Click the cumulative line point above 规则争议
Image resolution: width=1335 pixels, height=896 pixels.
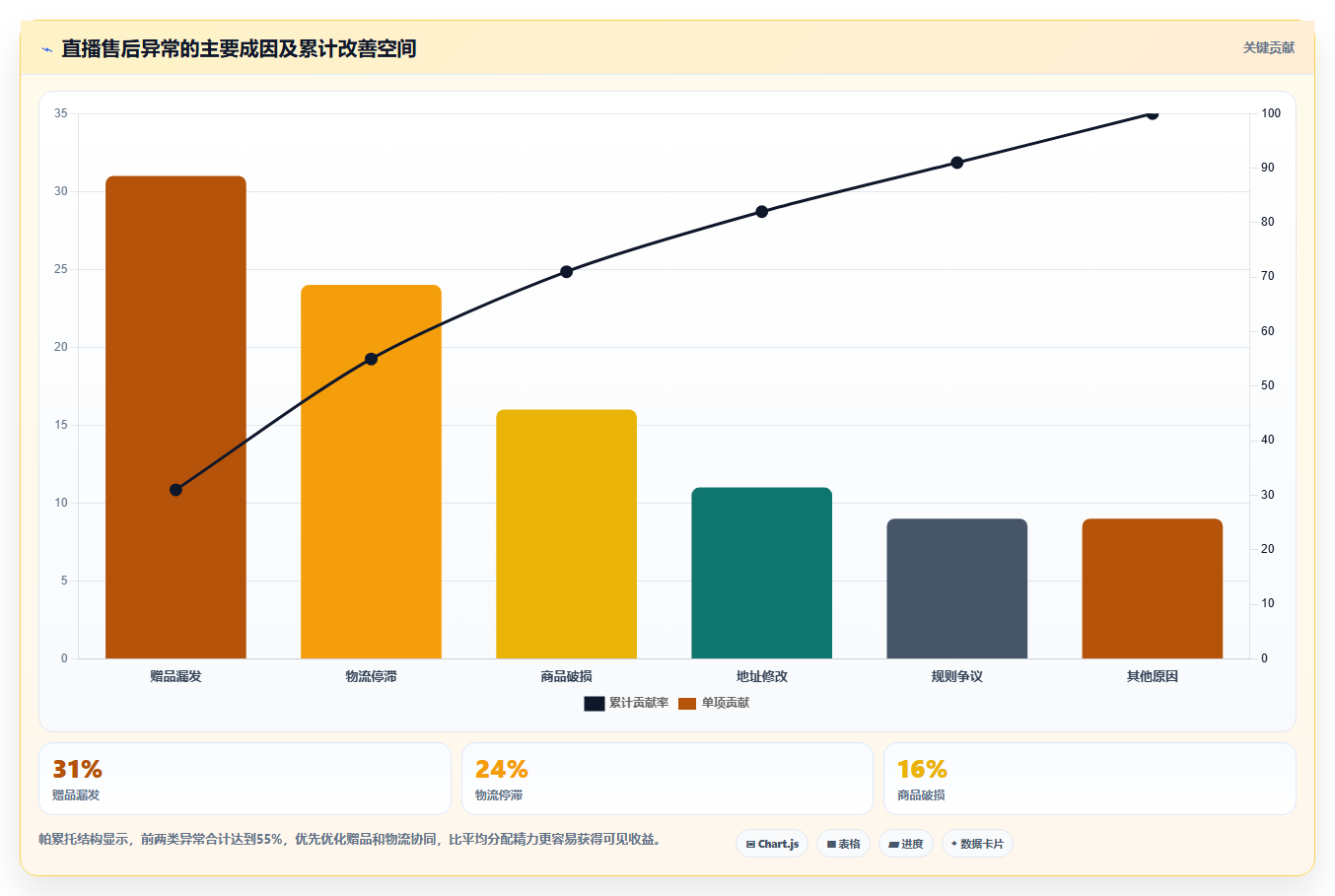click(956, 163)
